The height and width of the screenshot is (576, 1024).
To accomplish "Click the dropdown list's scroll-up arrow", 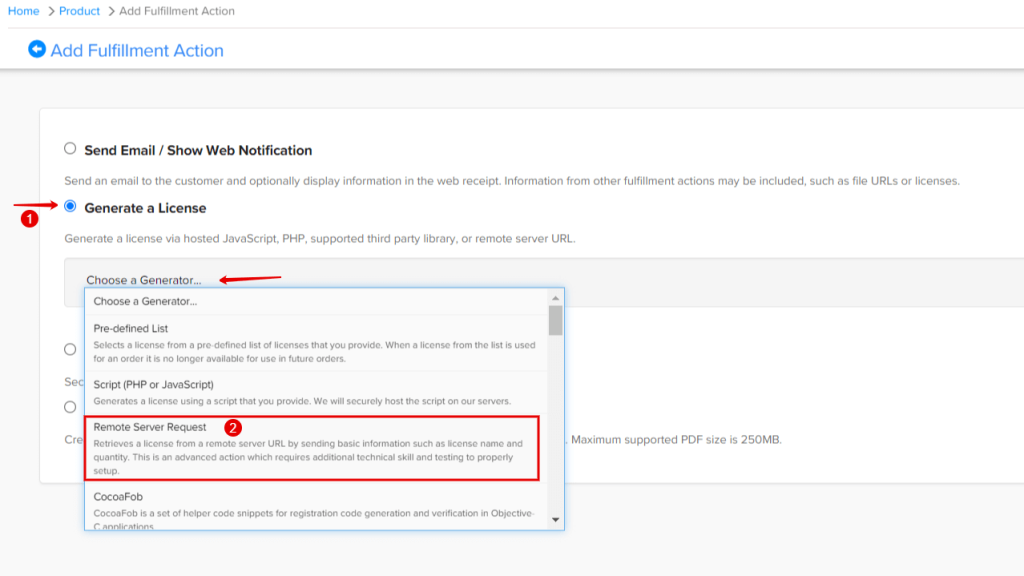I will coord(555,298).
